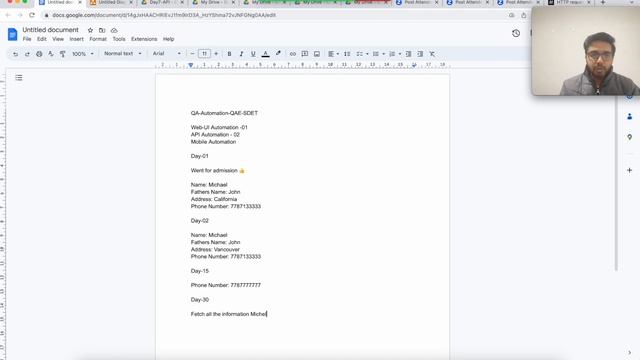Open the Contacts side panel icon
This screenshot has height=360, width=640.
(629, 117)
